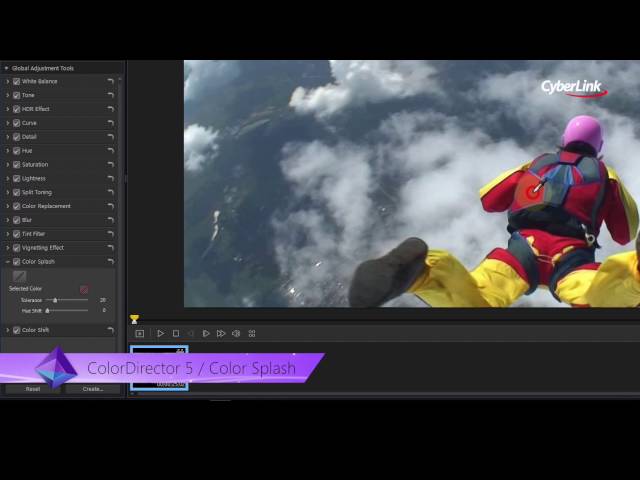Click the Detail adjustment label
Viewport: 640px width, 480px height.
29,137
